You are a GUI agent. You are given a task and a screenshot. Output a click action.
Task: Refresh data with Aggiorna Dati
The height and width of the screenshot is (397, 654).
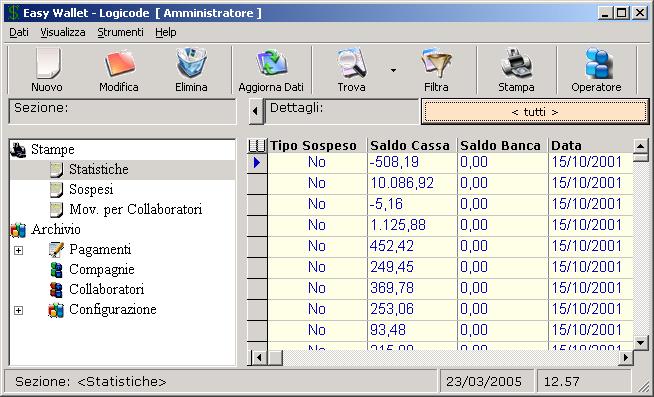tap(271, 70)
